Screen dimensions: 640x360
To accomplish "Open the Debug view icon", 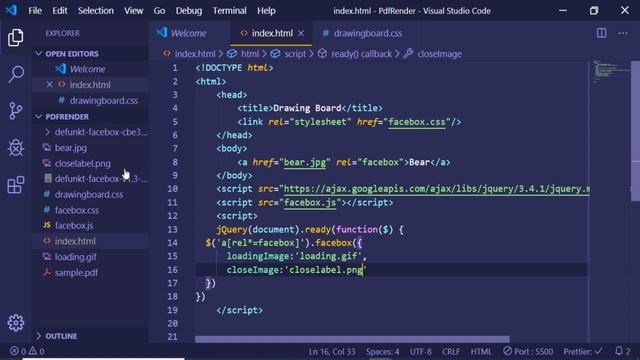I will 16,148.
